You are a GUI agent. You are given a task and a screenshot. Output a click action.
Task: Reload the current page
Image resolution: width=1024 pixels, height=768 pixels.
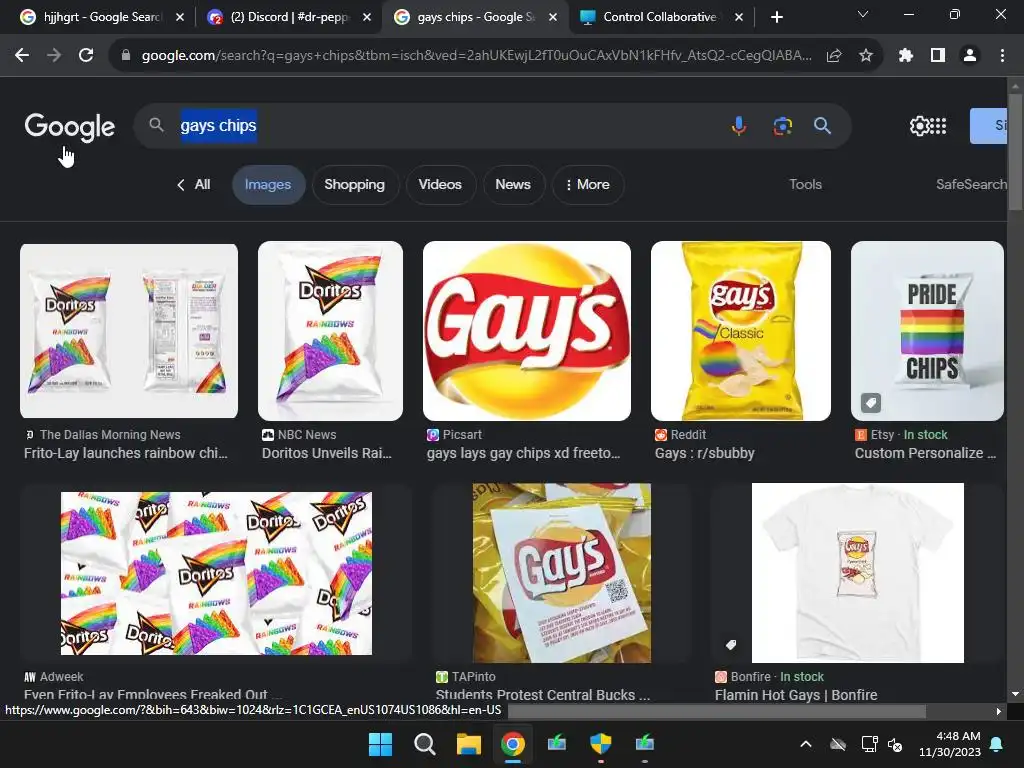(x=86, y=56)
